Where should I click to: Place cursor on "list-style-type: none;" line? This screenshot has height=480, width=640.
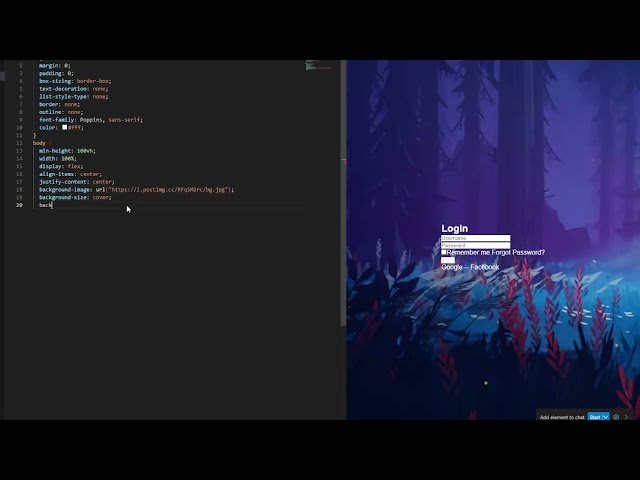(73, 96)
